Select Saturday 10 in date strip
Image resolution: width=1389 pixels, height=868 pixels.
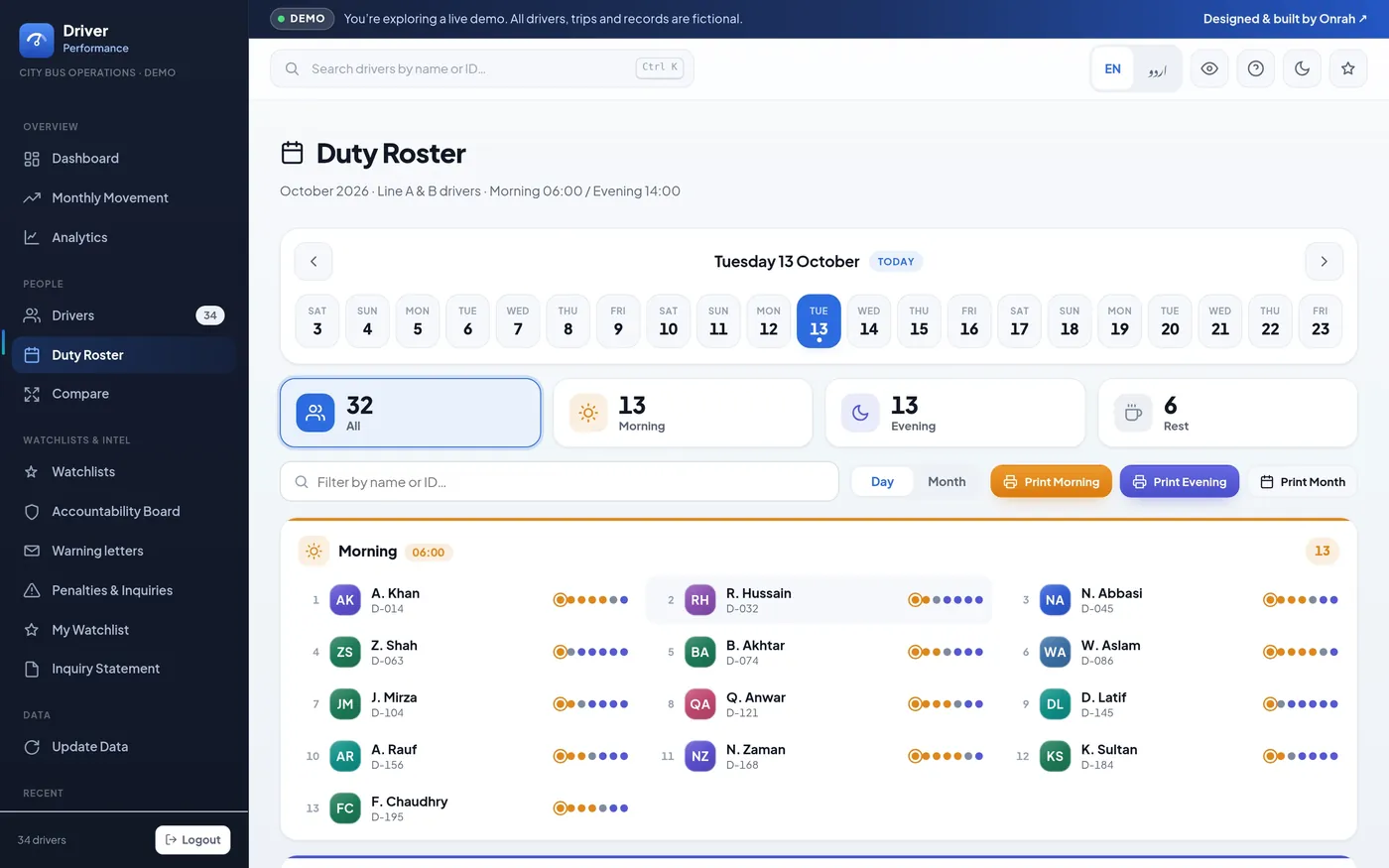(x=669, y=321)
